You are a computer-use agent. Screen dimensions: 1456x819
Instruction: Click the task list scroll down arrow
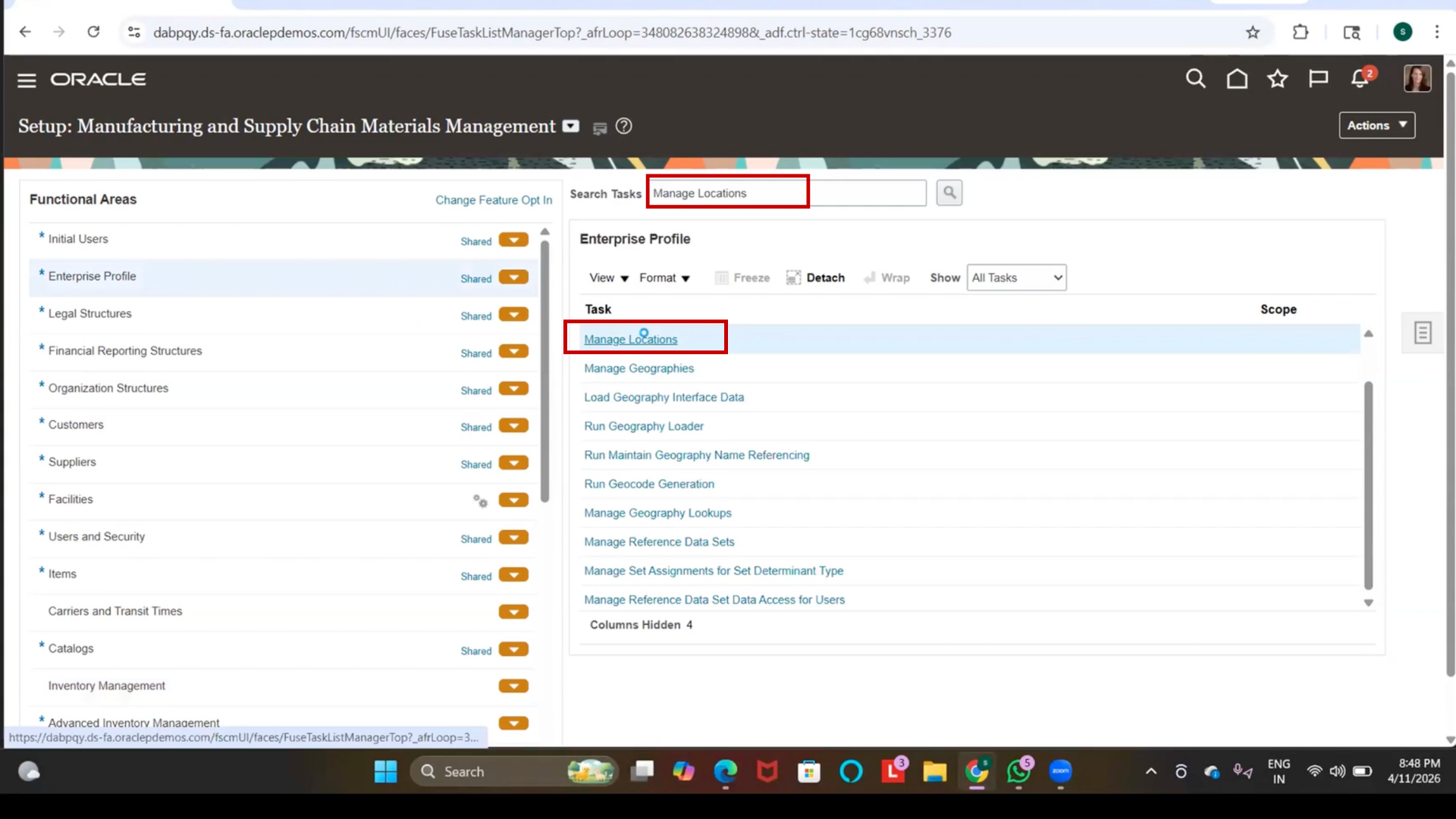point(1368,603)
